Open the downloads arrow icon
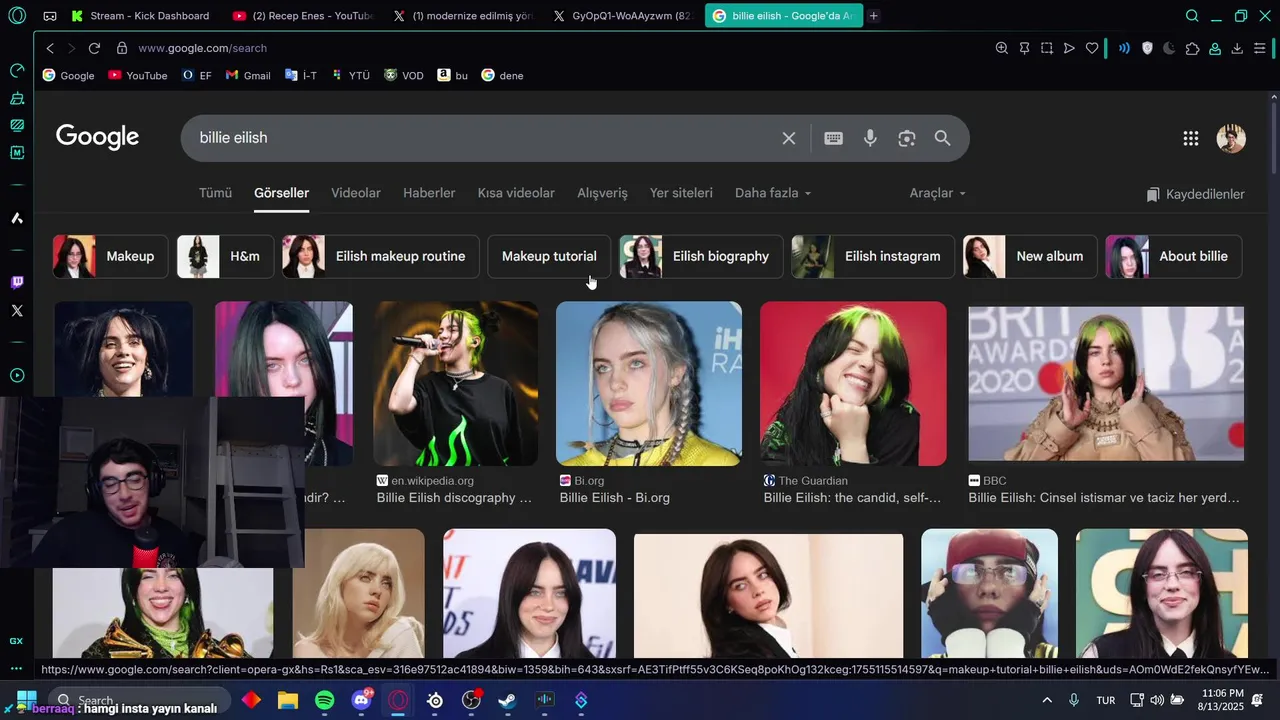This screenshot has width=1280, height=720. (x=1237, y=48)
